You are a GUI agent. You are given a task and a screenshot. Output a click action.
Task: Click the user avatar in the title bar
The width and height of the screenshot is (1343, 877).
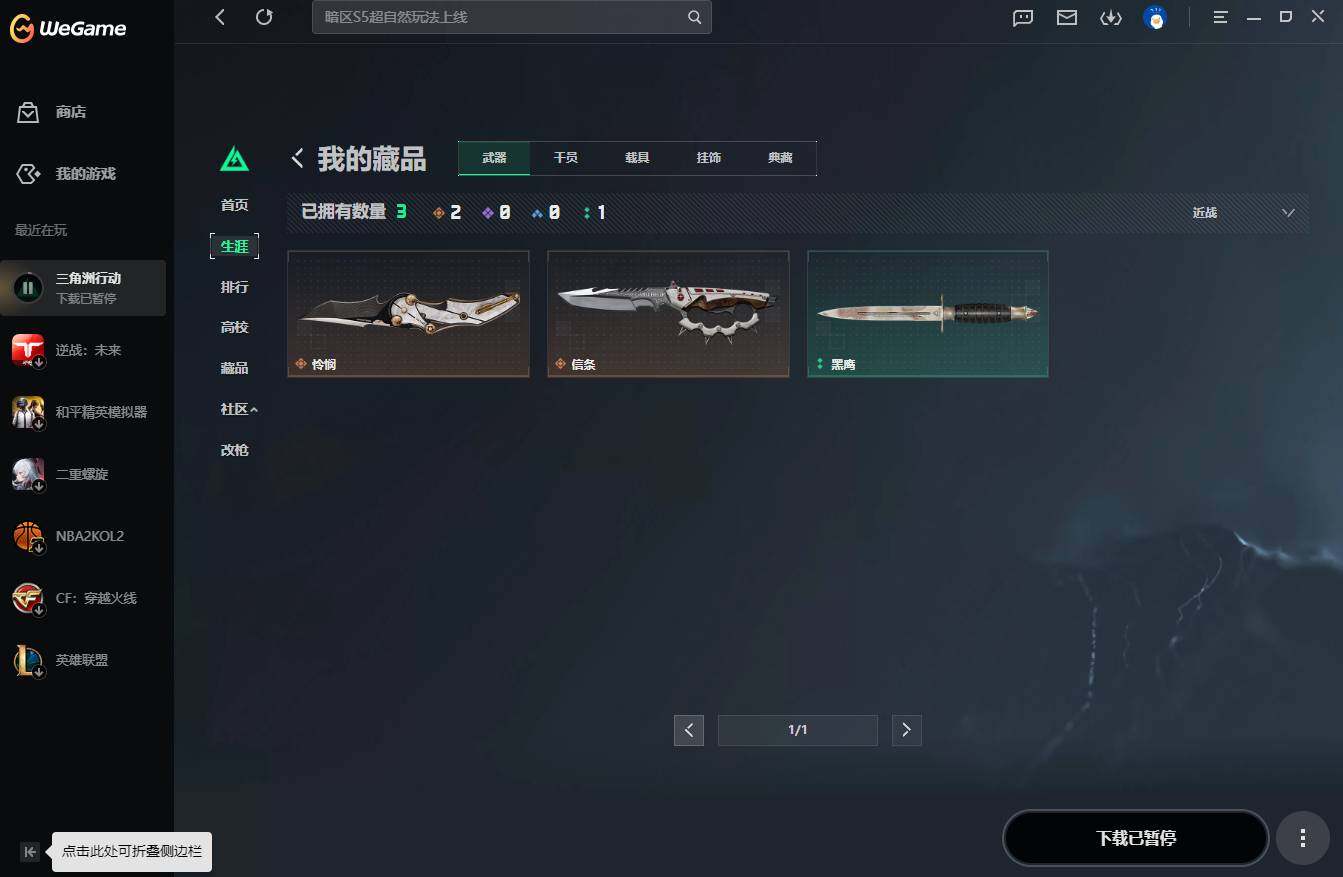1155,17
